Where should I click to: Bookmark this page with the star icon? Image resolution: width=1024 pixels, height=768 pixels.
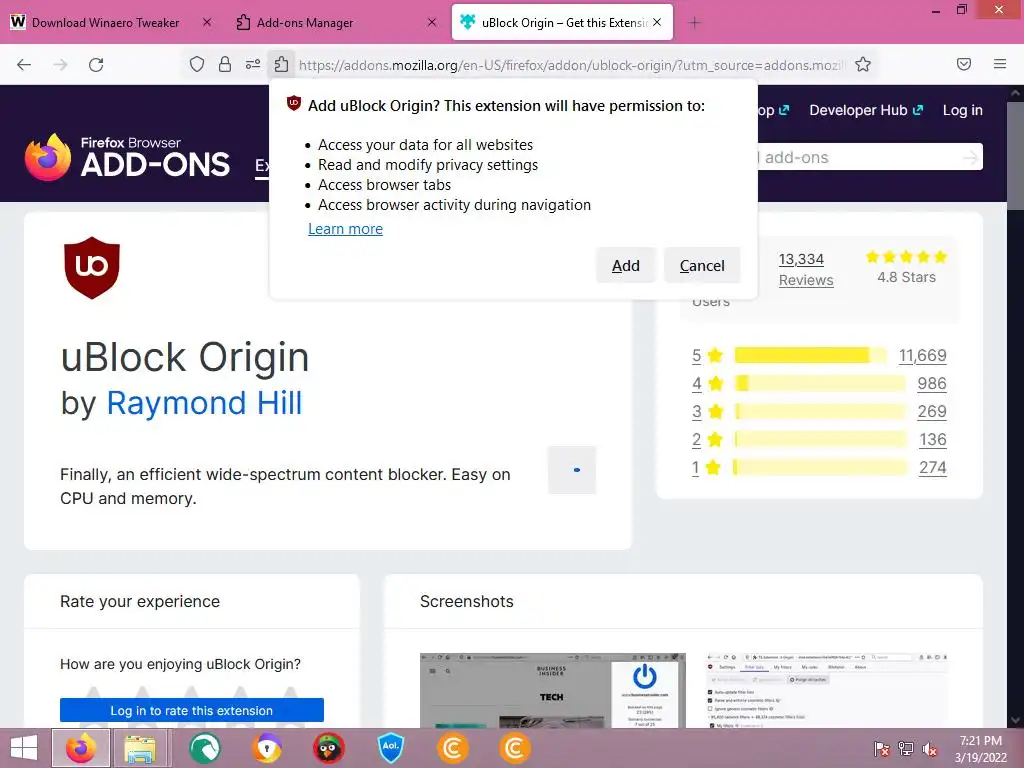[863, 64]
